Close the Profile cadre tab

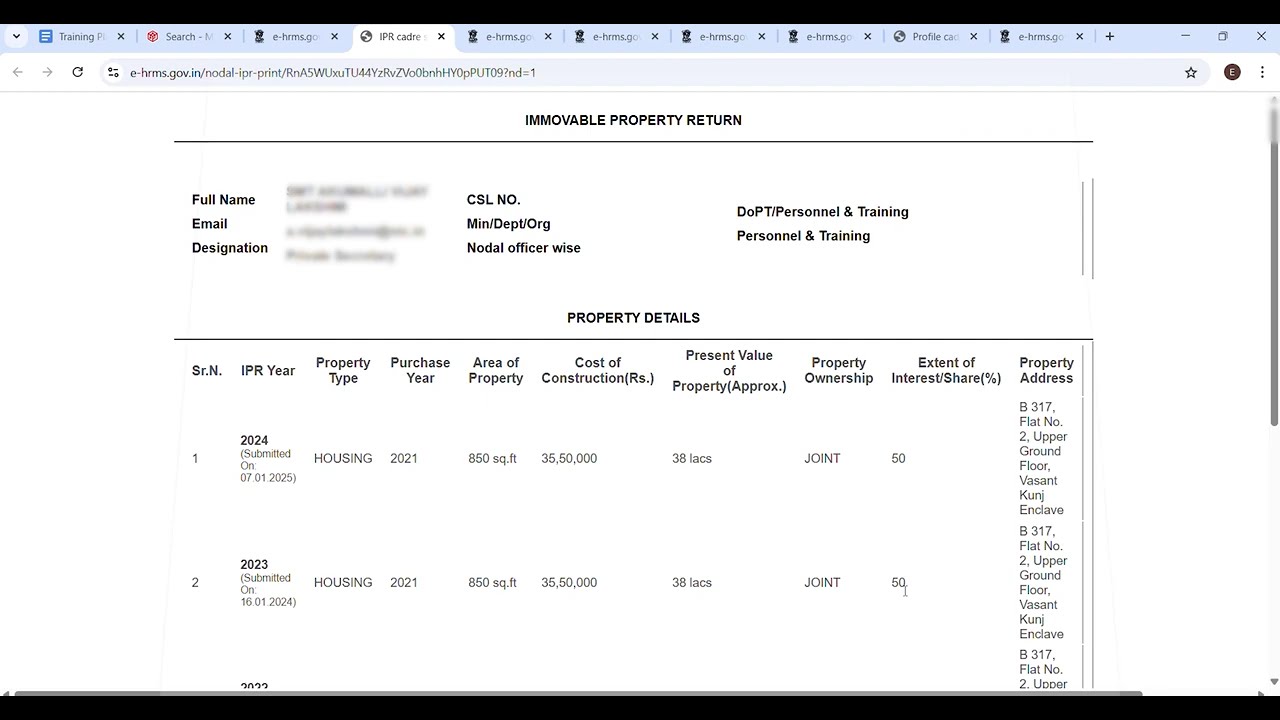click(973, 37)
